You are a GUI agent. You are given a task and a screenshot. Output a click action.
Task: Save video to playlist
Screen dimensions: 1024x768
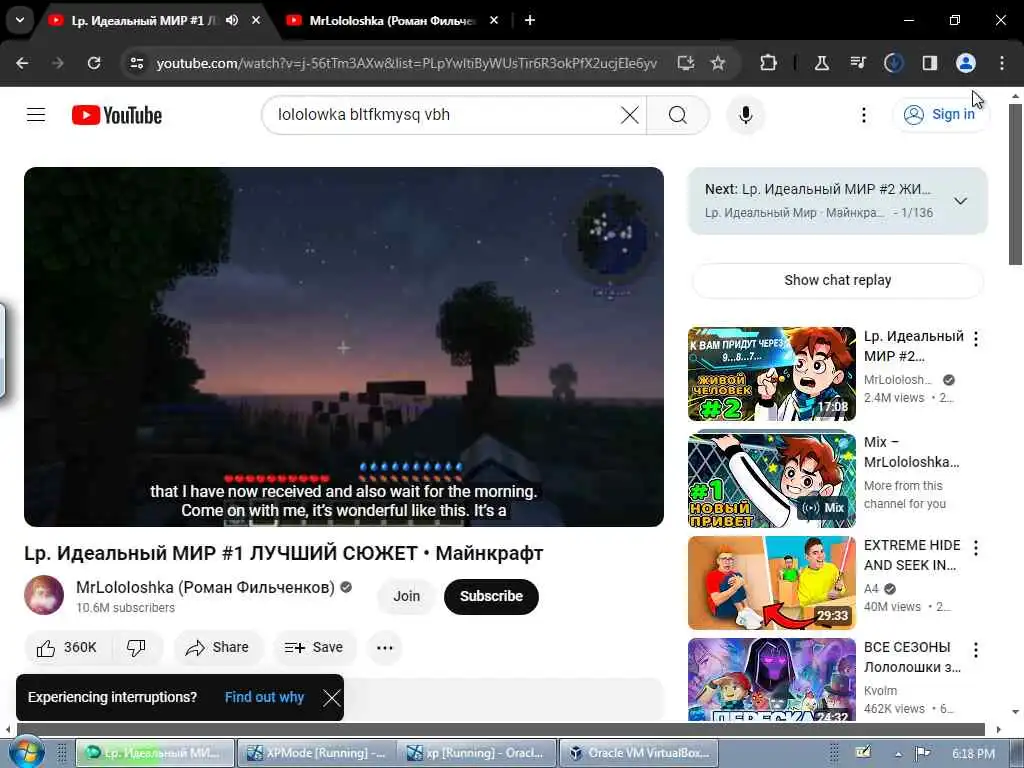coord(314,647)
